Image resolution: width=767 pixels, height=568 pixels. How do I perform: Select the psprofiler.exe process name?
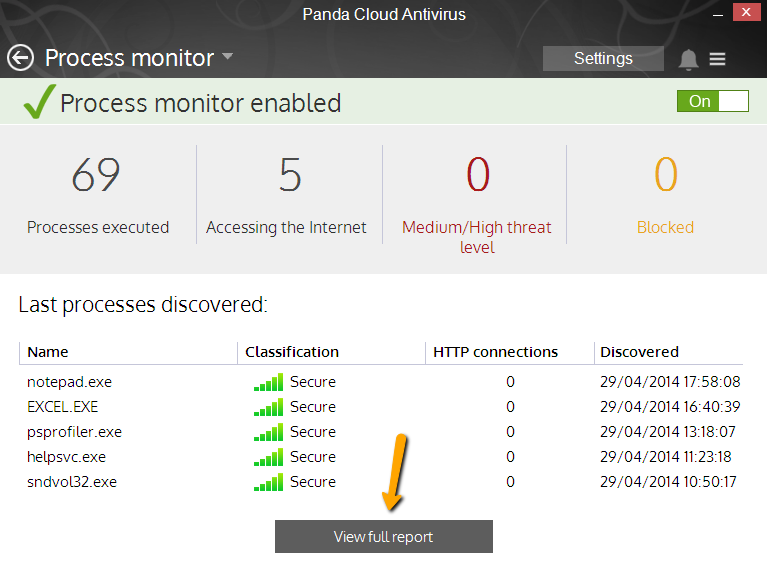[x=74, y=432]
